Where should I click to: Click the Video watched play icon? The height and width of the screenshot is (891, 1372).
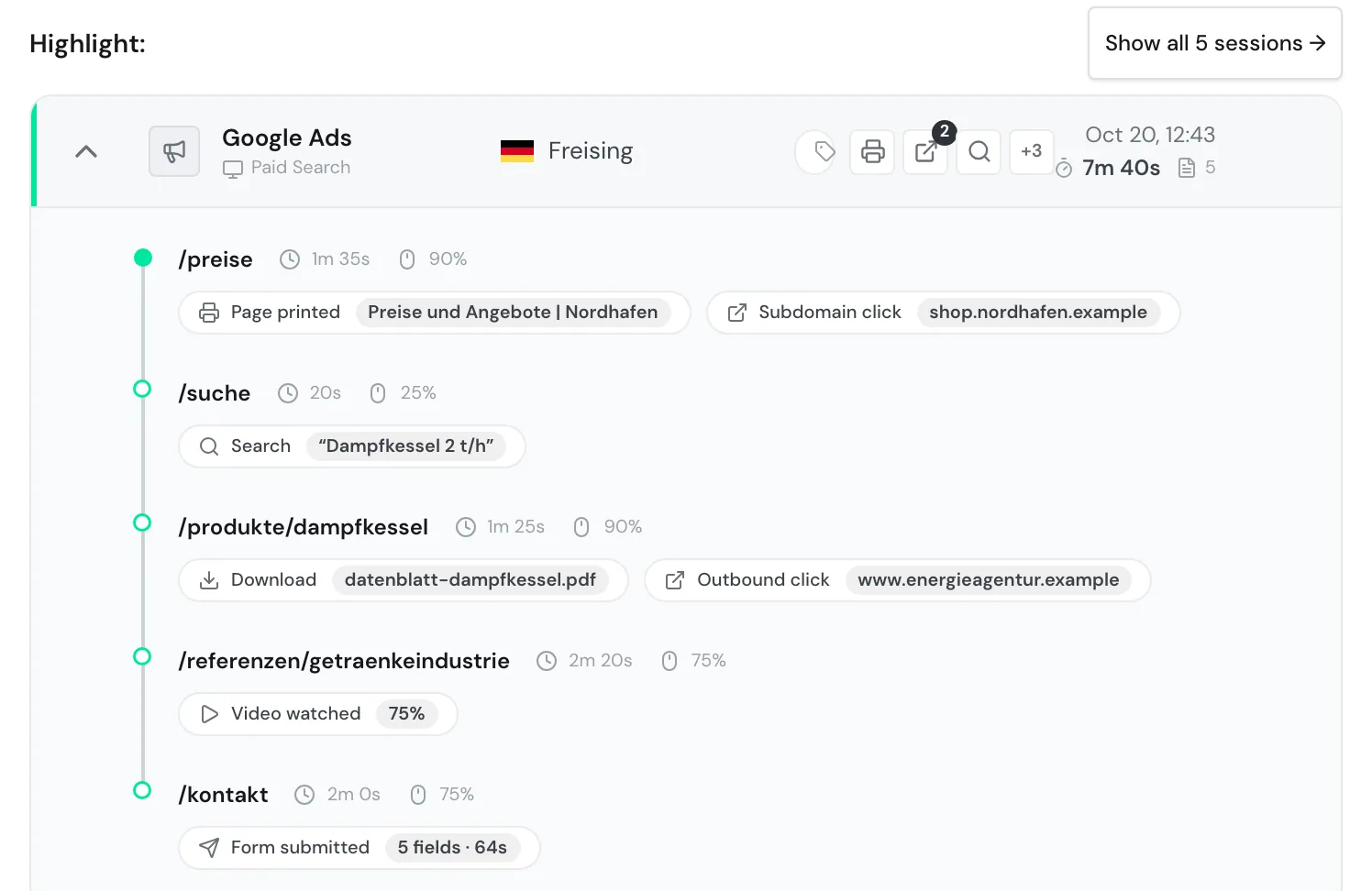point(209,714)
